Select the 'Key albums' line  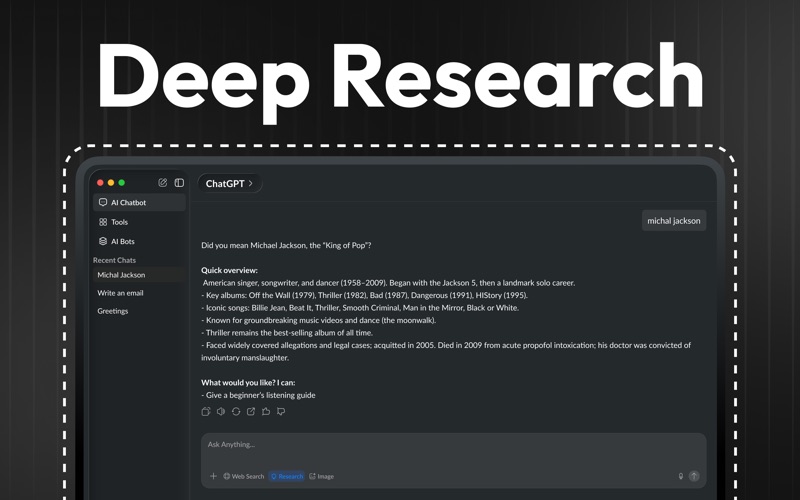(364, 295)
